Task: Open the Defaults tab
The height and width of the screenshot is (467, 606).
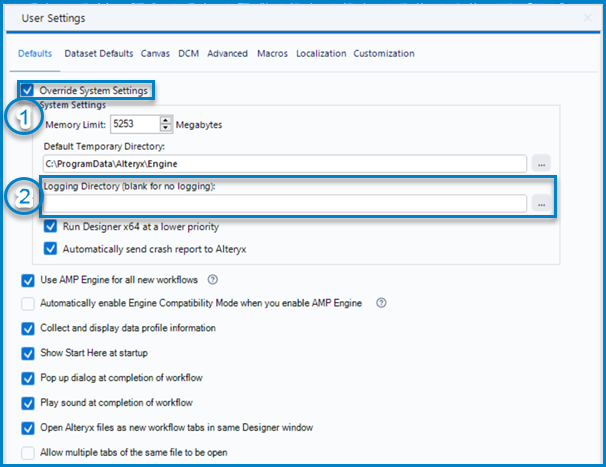Action: (35, 53)
